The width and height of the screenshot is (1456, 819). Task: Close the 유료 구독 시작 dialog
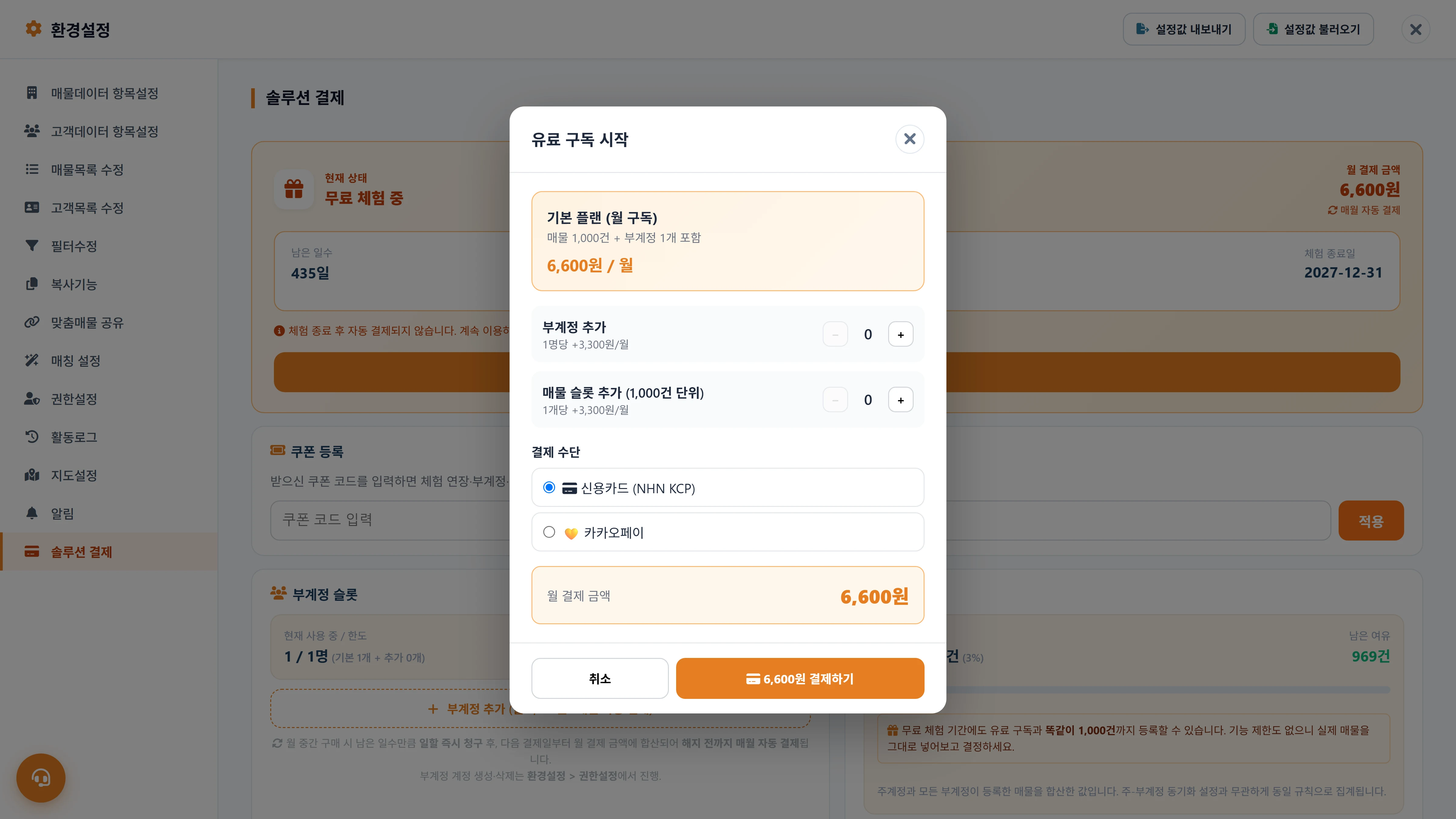click(x=909, y=139)
